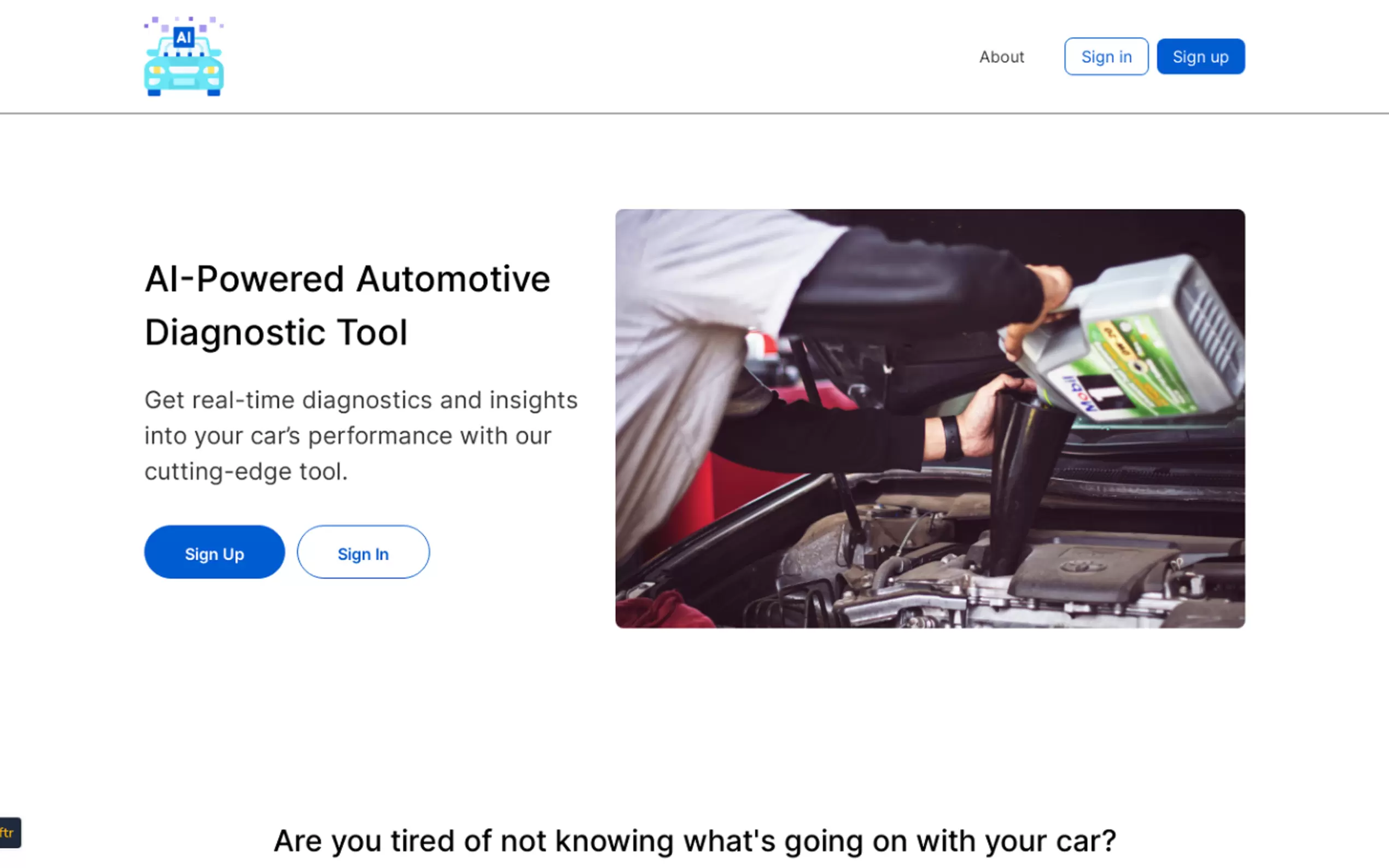1389x868 pixels.
Task: Click the mechanic's black wristband
Action: (x=951, y=439)
